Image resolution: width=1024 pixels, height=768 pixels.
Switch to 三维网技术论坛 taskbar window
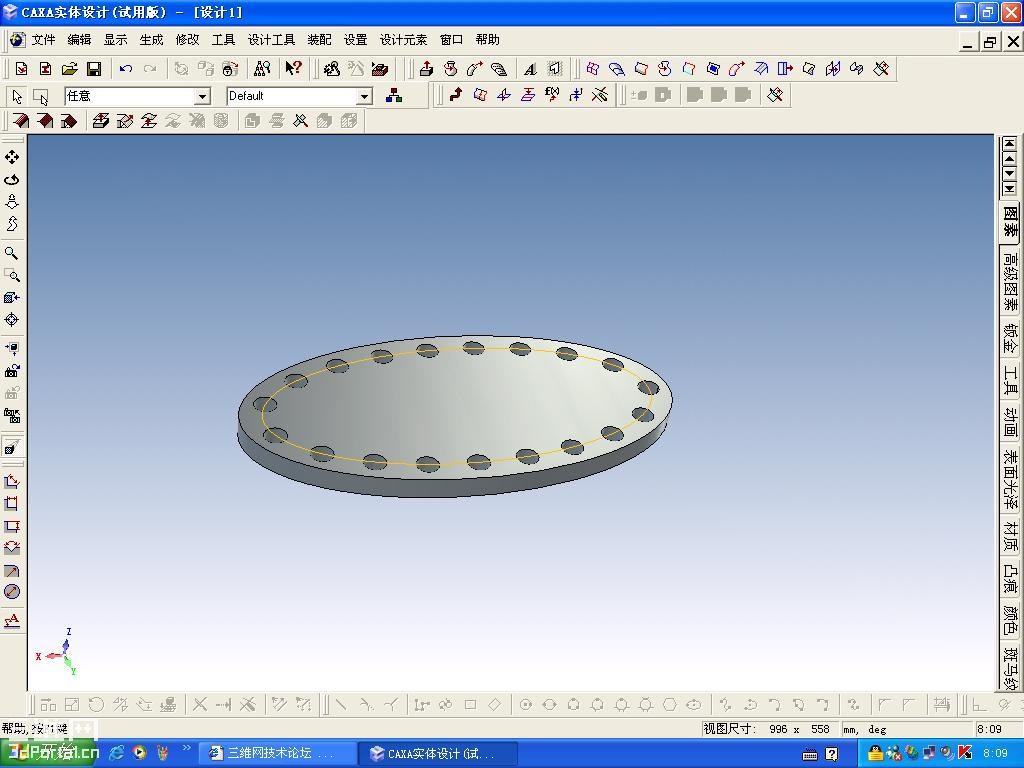pos(276,753)
